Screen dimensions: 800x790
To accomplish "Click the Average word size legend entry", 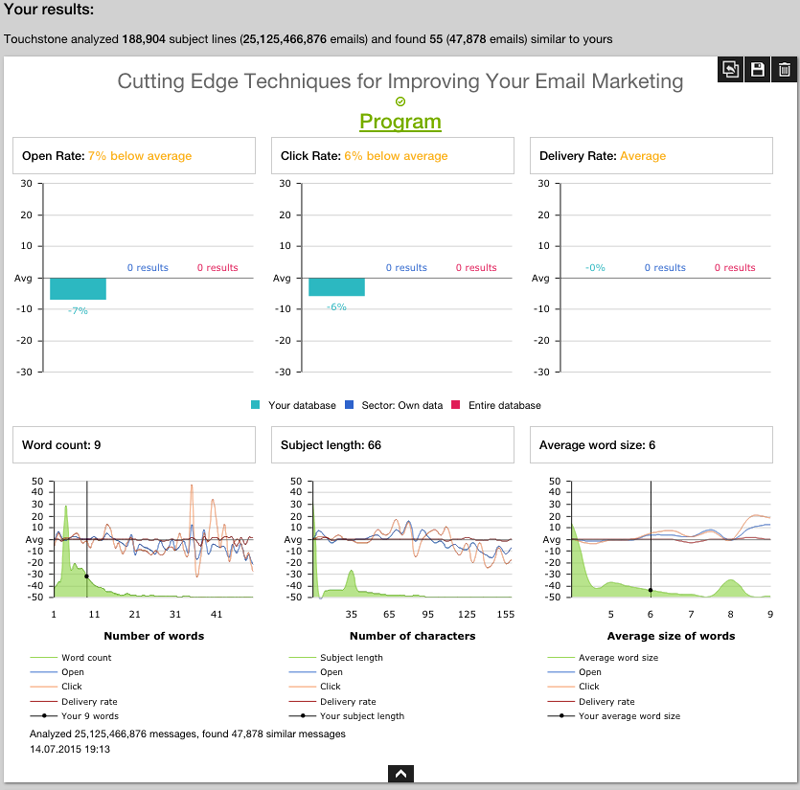I will (x=603, y=657).
